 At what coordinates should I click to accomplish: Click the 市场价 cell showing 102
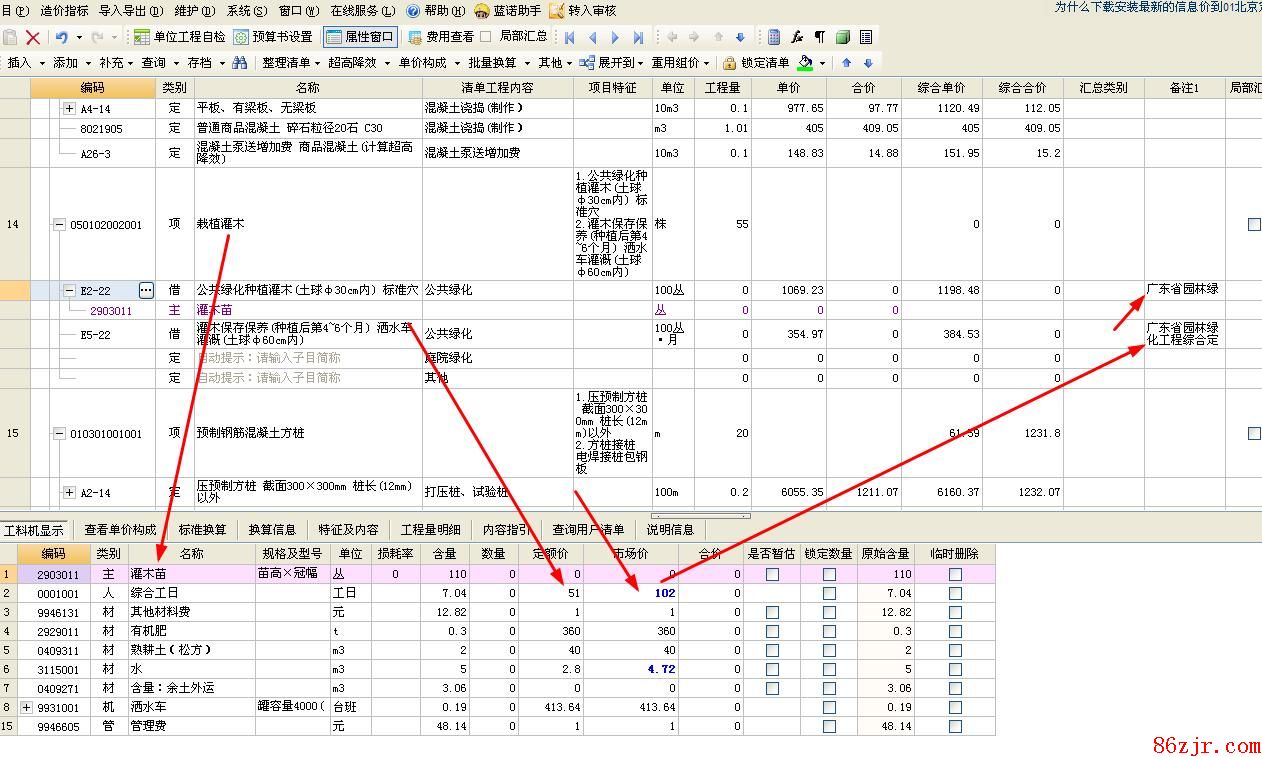coord(631,593)
